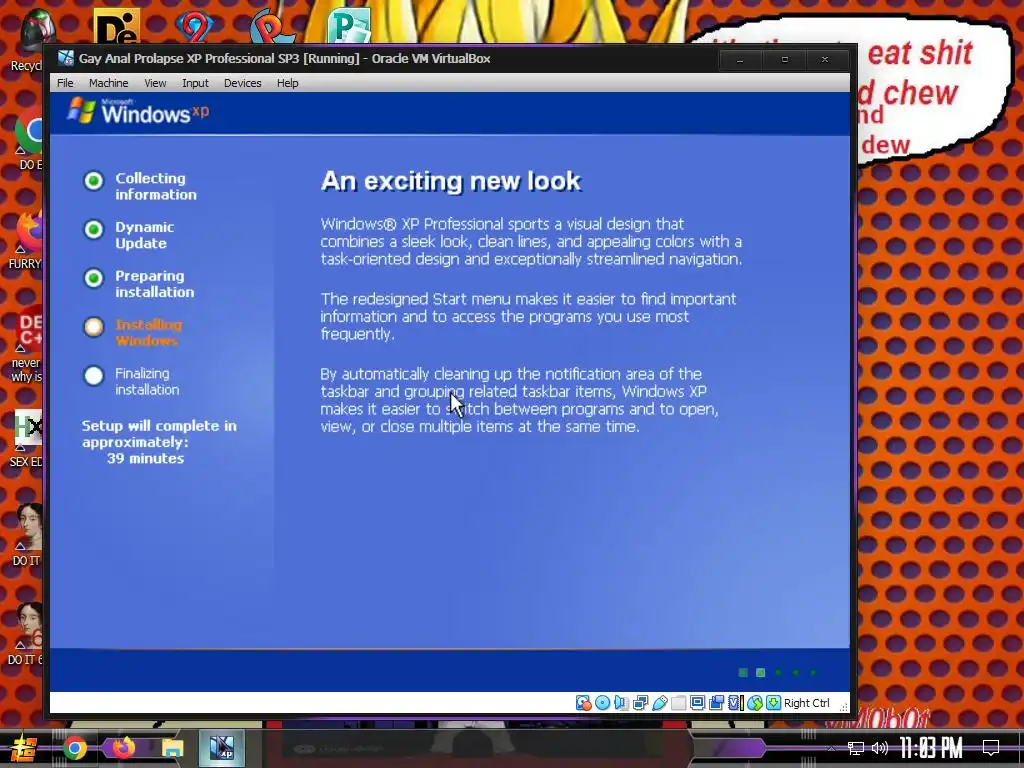Click the Installing Windows step indicator
The height and width of the screenshot is (768, 1024).
[93, 327]
